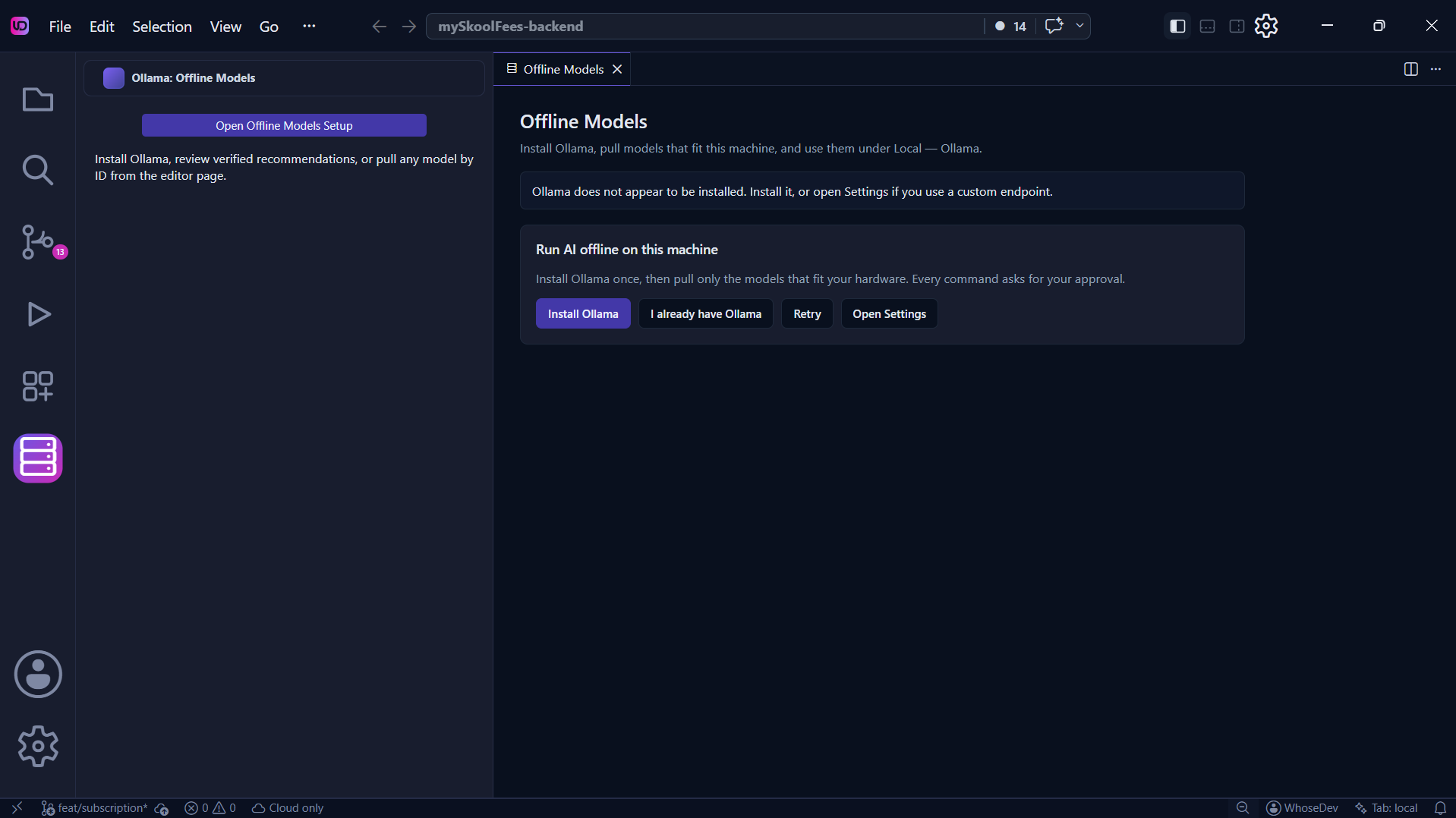Split the editor to the right
The width and height of the screenshot is (1456, 818).
[x=1410, y=69]
